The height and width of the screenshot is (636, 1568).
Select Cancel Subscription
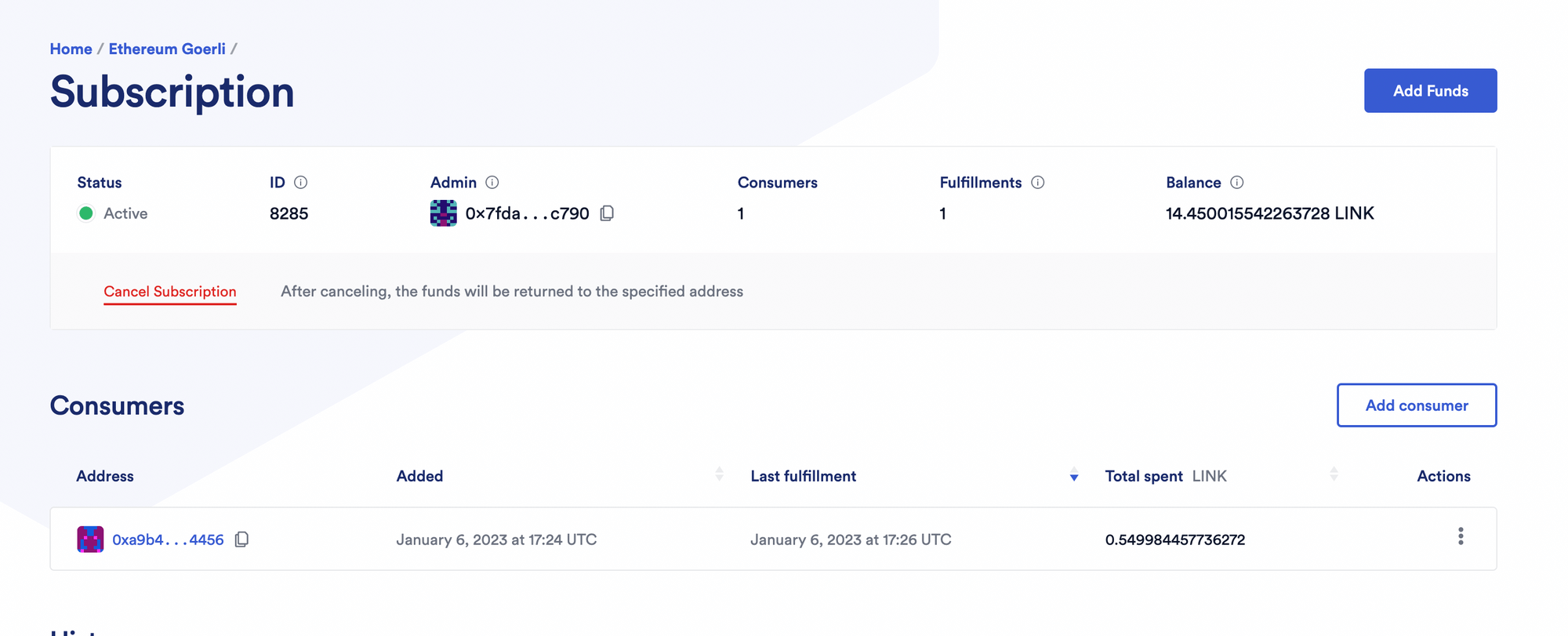point(169,291)
